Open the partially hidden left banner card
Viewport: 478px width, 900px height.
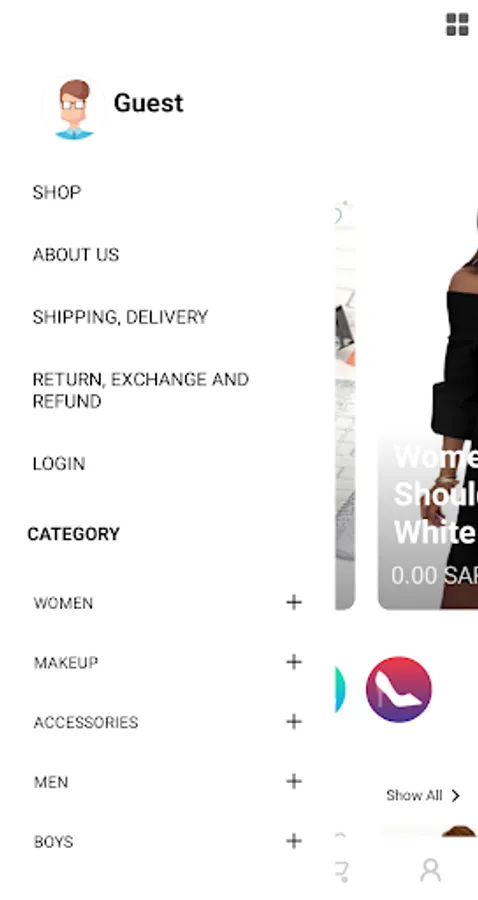(x=345, y=405)
